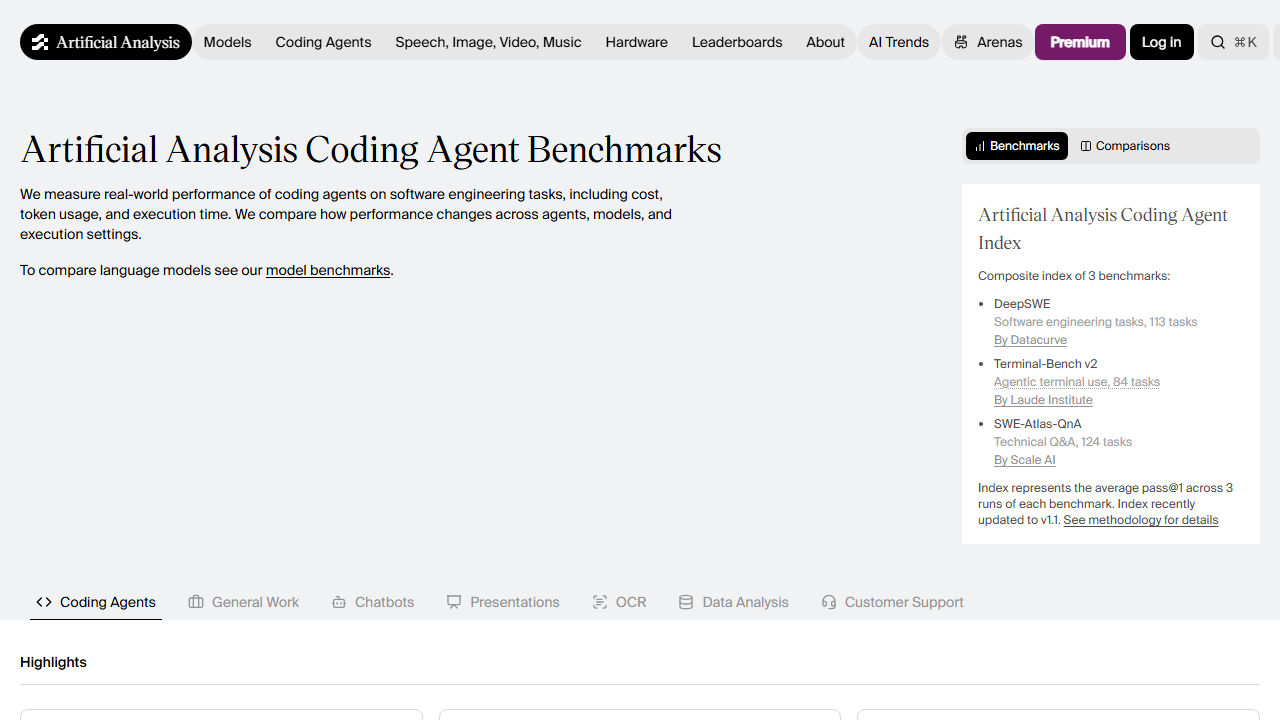This screenshot has width=1280, height=720.
Task: Click the SWE-Atlas-QnA benchmark name
Action: coord(1037,424)
